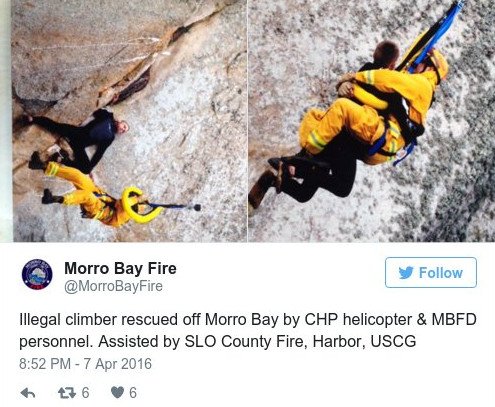This screenshot has width=495, height=407.
Task: Retweet using the retweet arrows icon
Action: tap(67, 393)
